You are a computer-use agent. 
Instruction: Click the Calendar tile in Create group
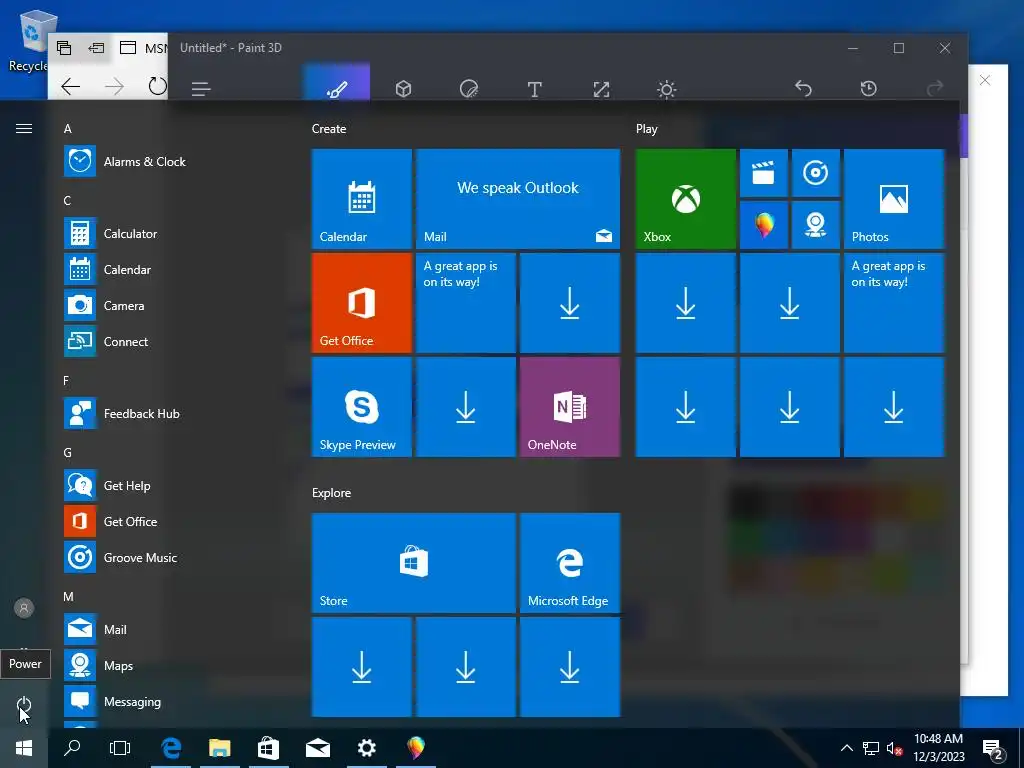(362, 199)
